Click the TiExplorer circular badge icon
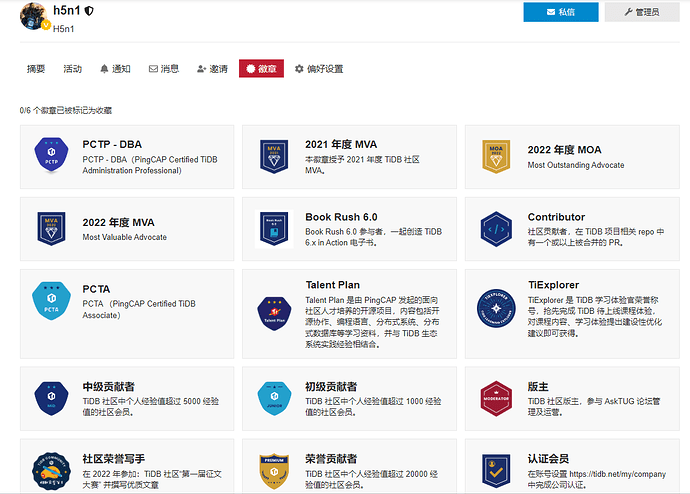 point(496,308)
